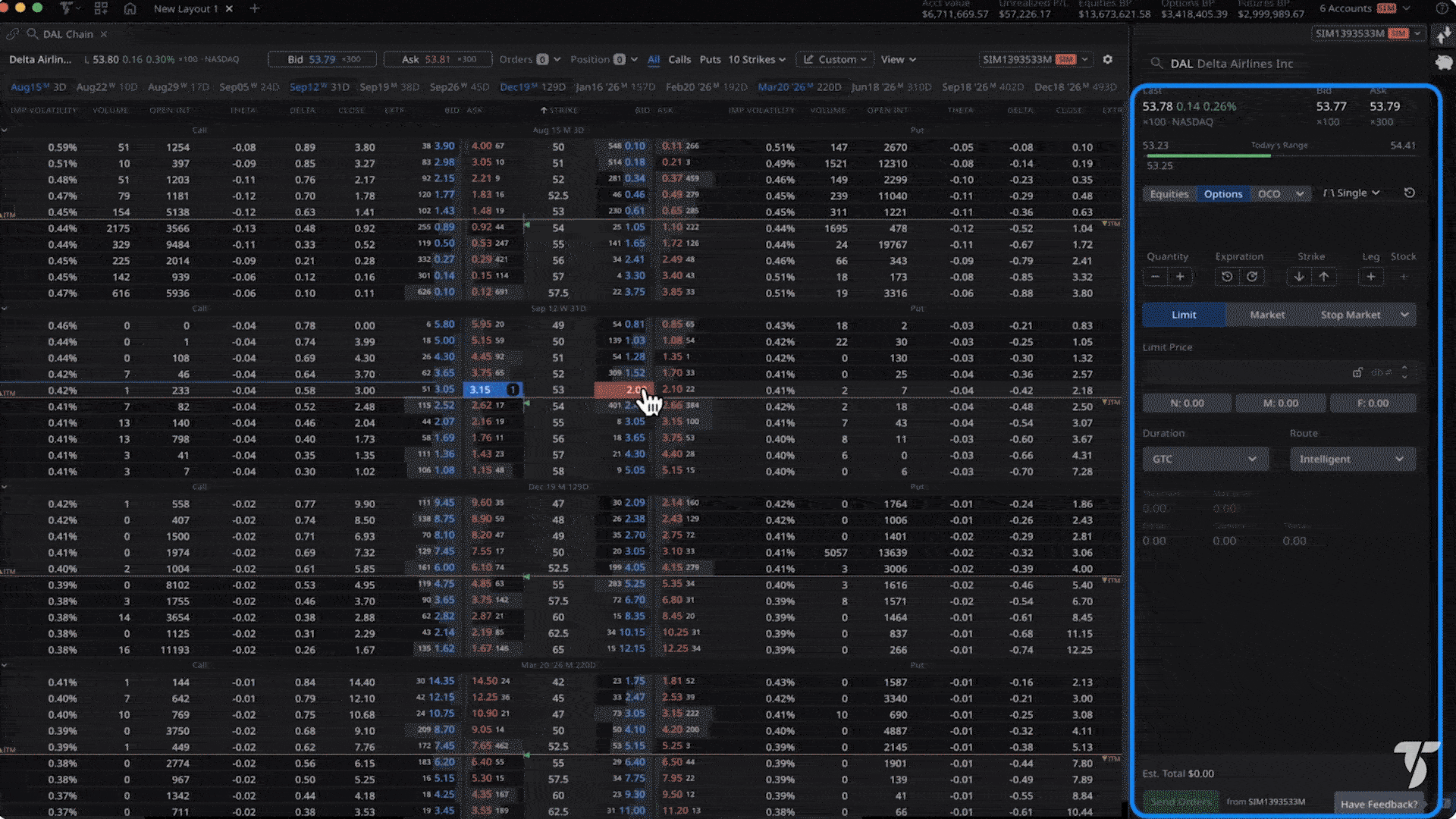Expand the 10 Strikes dropdown

[x=757, y=59]
